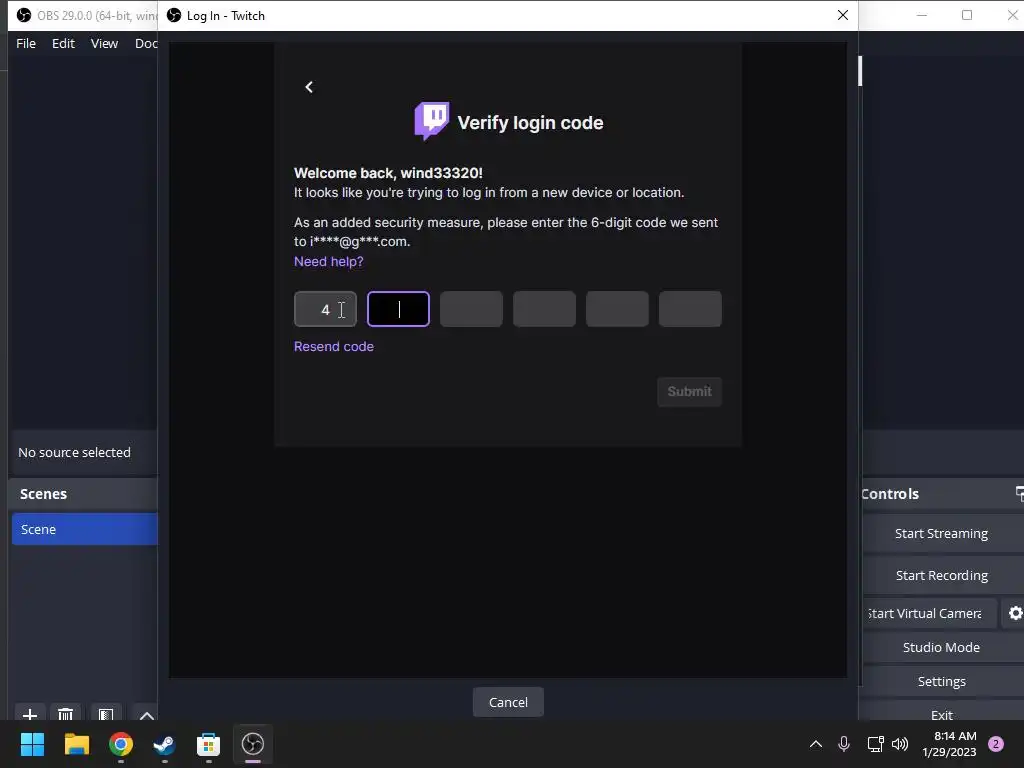Click the login dialog scrollbar thumb
Image resolution: width=1024 pixels, height=768 pixels.
coord(860,71)
